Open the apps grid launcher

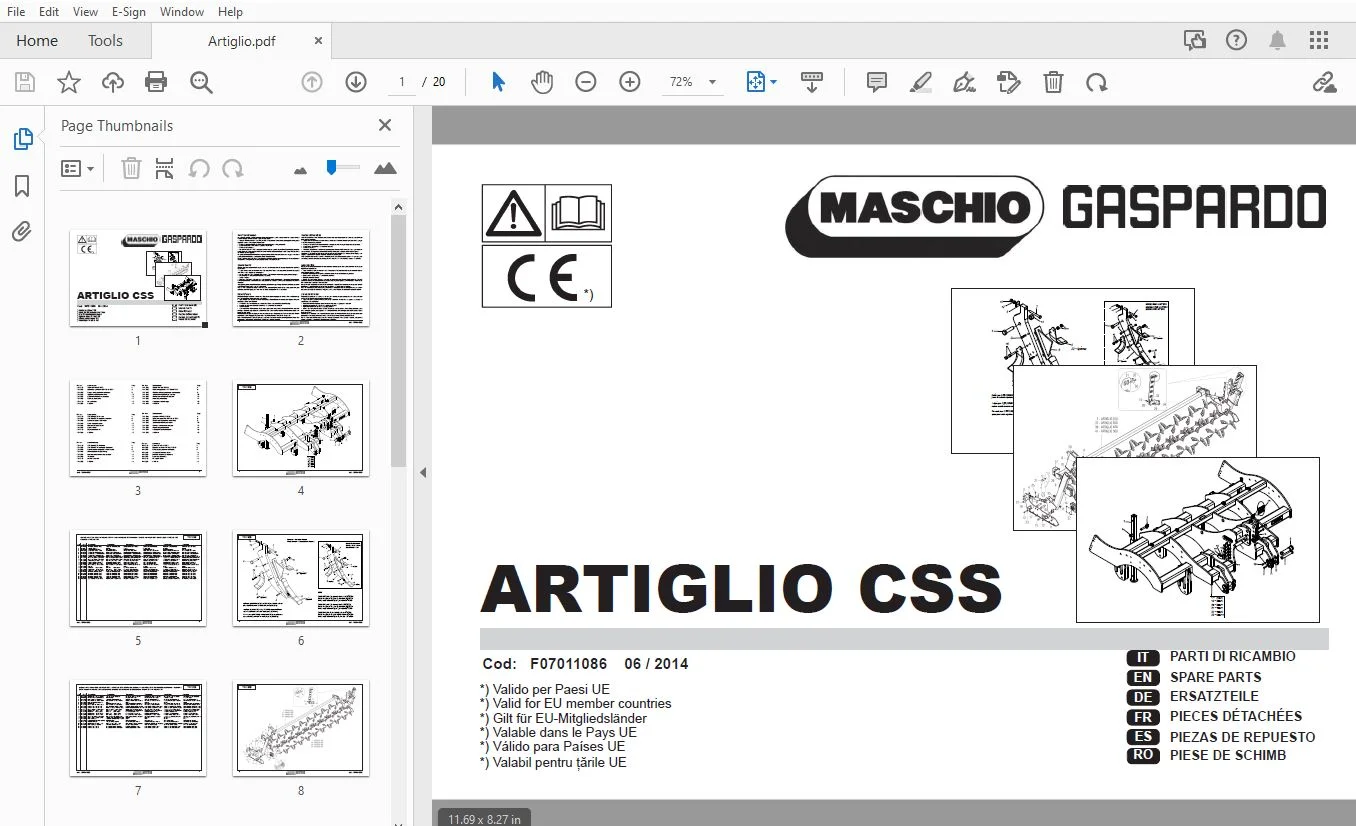[x=1319, y=40]
